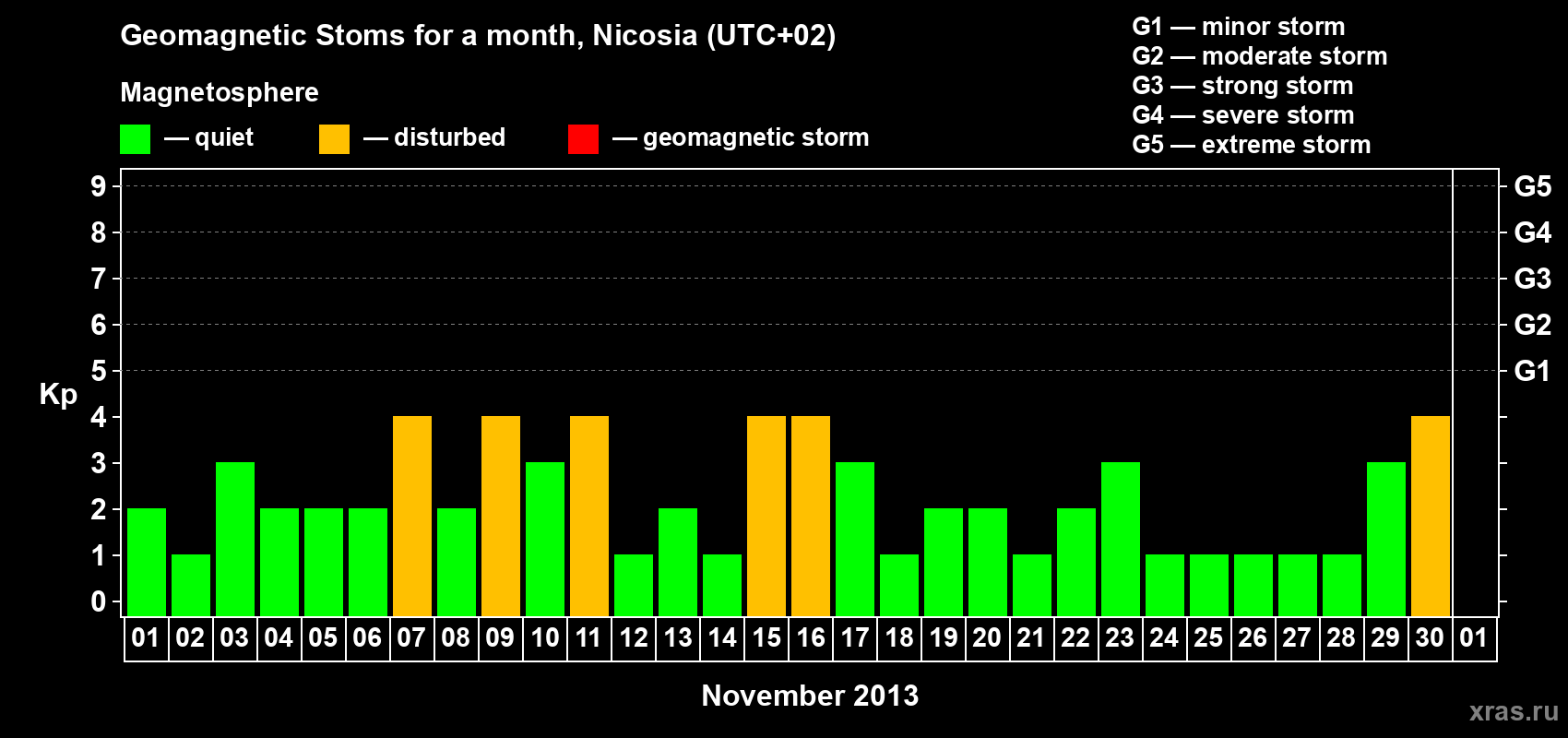Click the short green bar for day 26
The height and width of the screenshot is (738, 1568).
pyautogui.click(x=1253, y=585)
